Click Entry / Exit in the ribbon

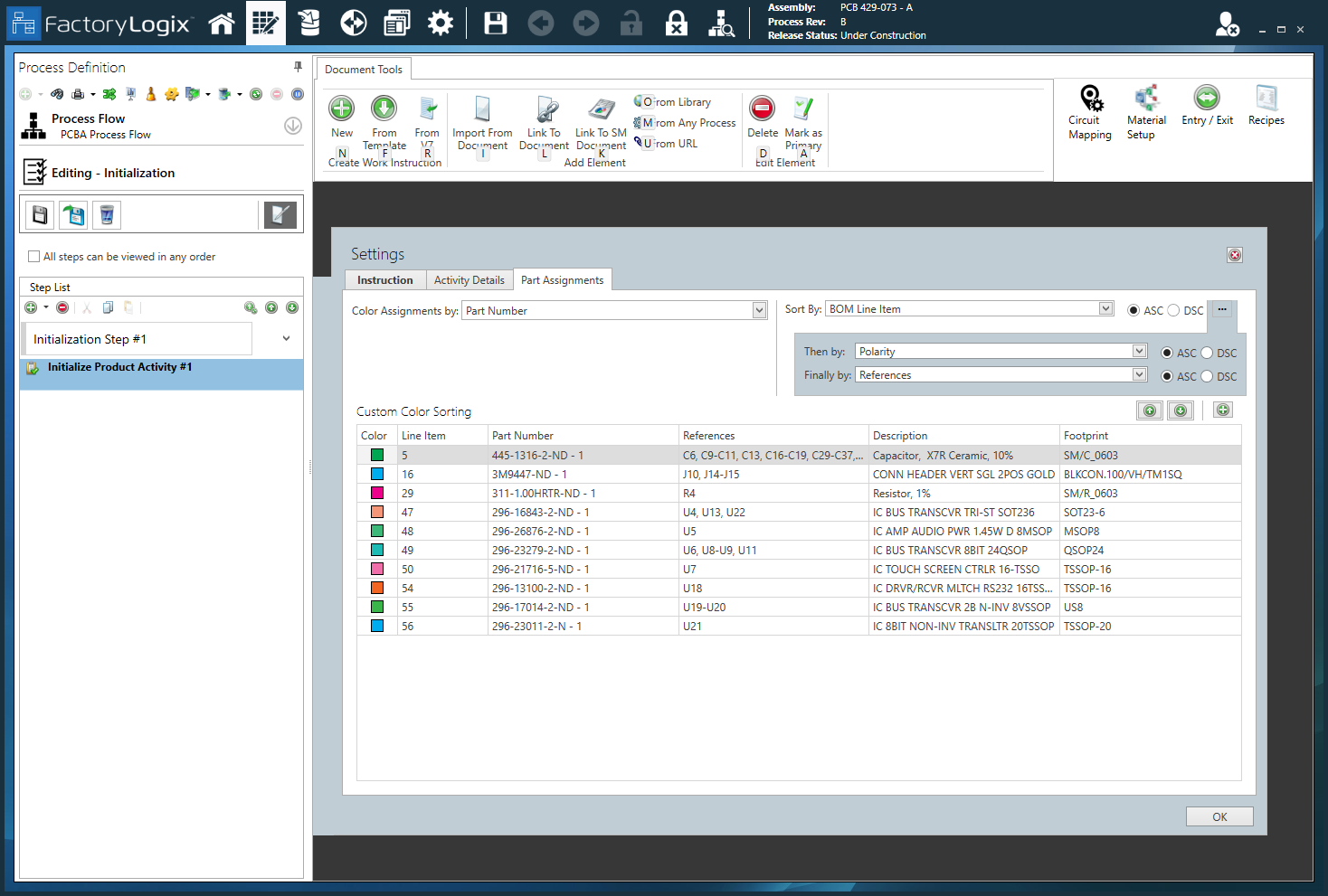[1207, 108]
